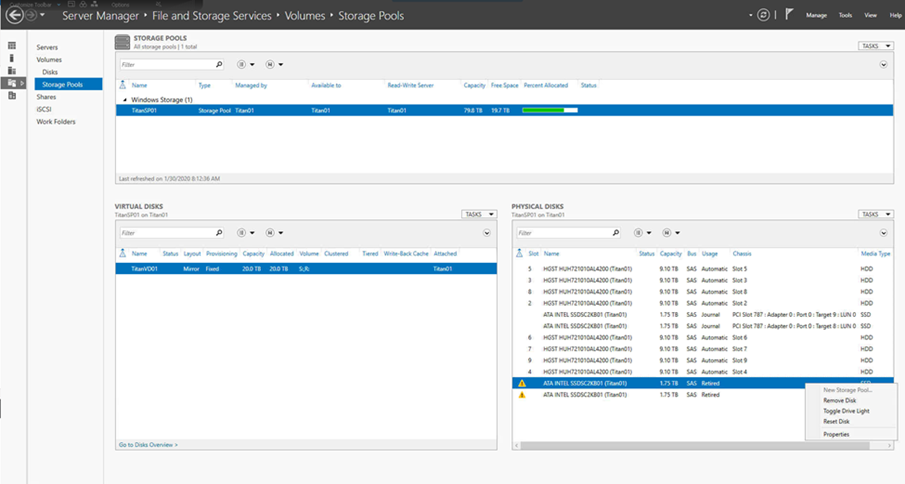Open the Physical Disks TASKS dropdown
The width and height of the screenshot is (905, 484).
coord(876,214)
